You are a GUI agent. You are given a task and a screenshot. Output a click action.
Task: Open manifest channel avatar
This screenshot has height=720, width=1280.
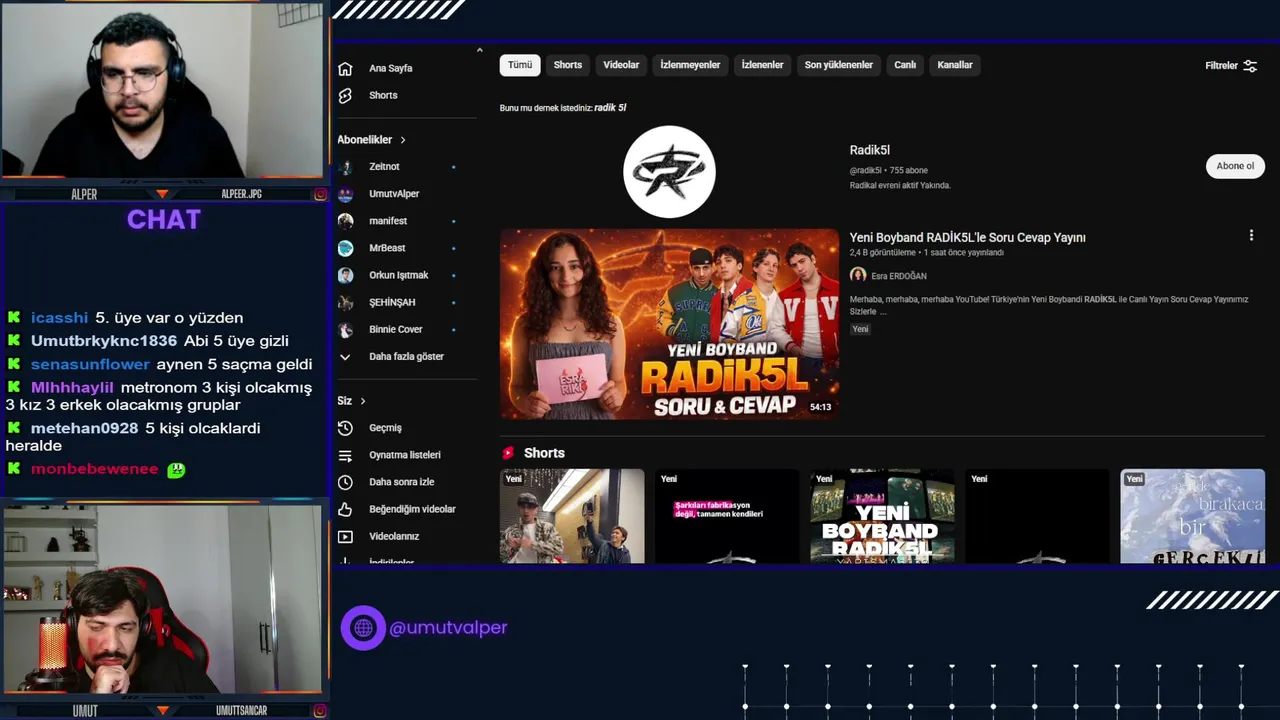pos(345,221)
